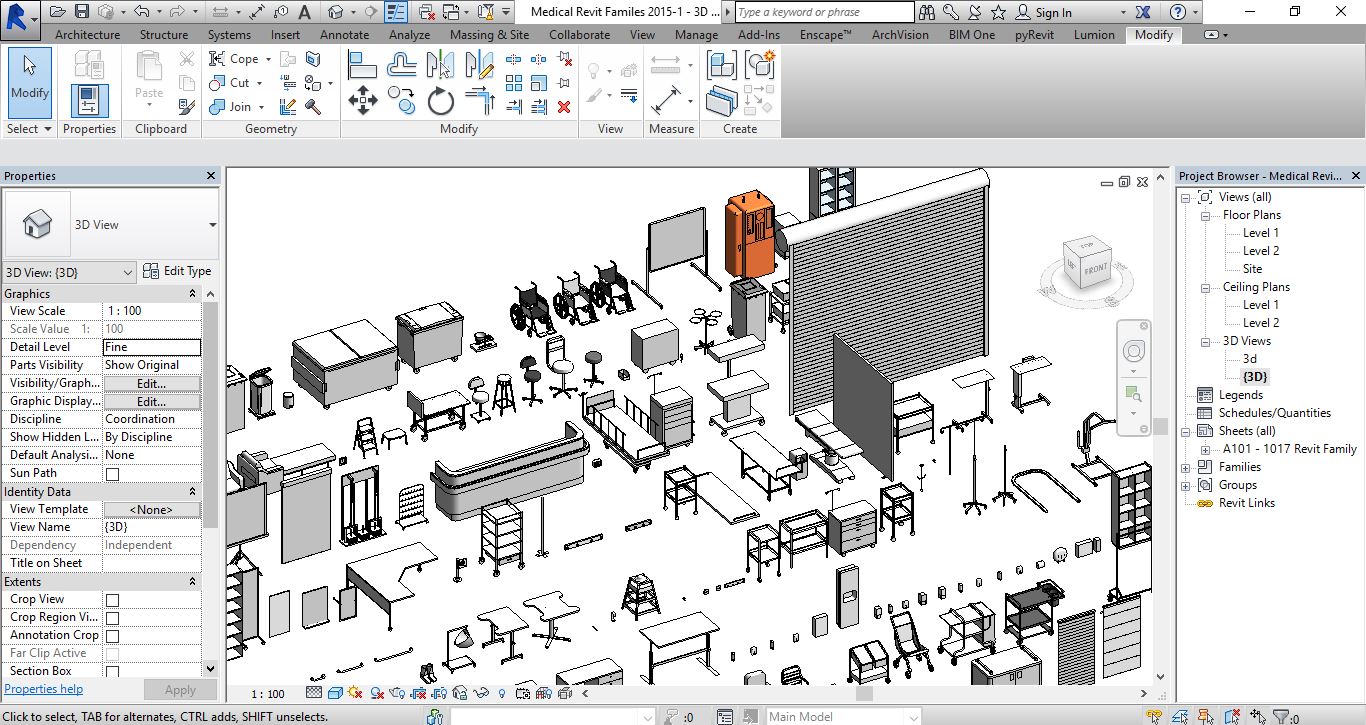This screenshot has height=725, width=1366.
Task: Expand the Families node in Project Browser
Action: coord(1186,467)
